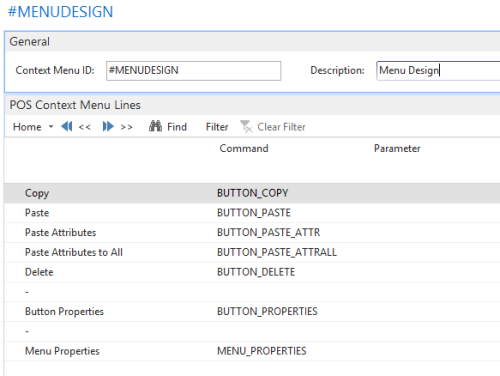Image resolution: width=500 pixels, height=376 pixels.
Task: Sort by the Command column header
Action: 244,148
